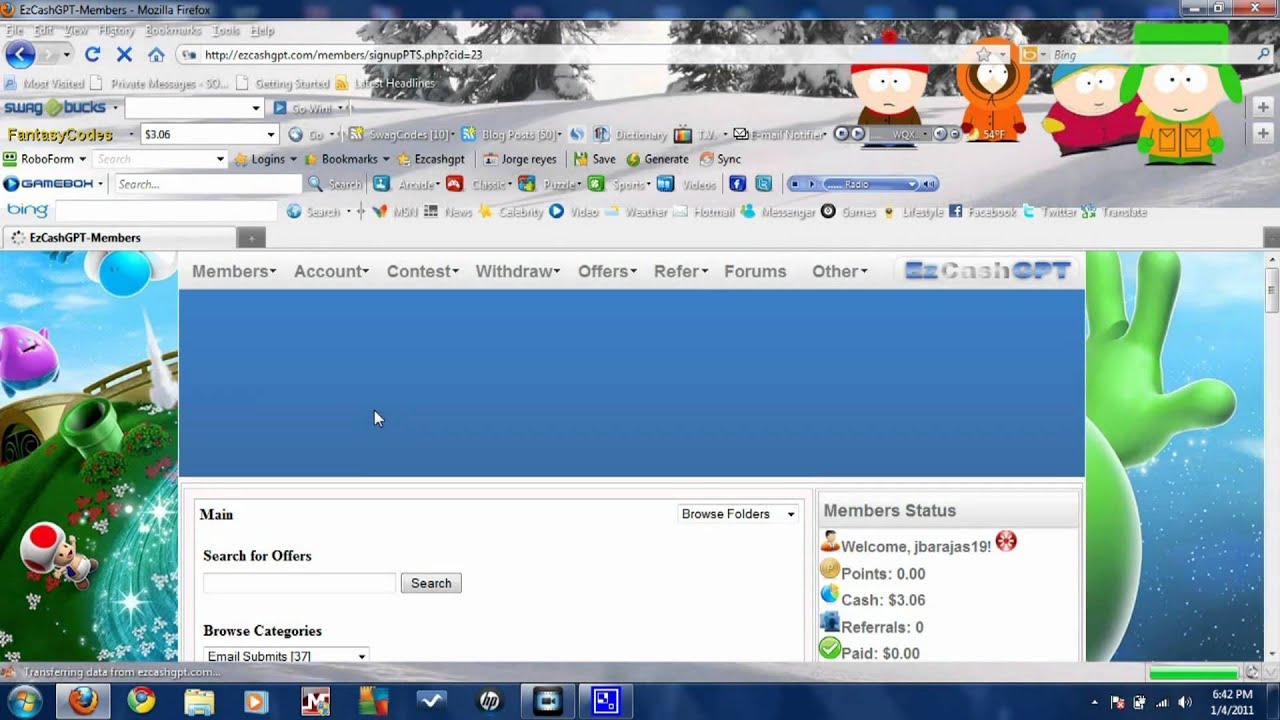
Task: Open Hotmail from the Bing bar
Action: tap(704, 212)
